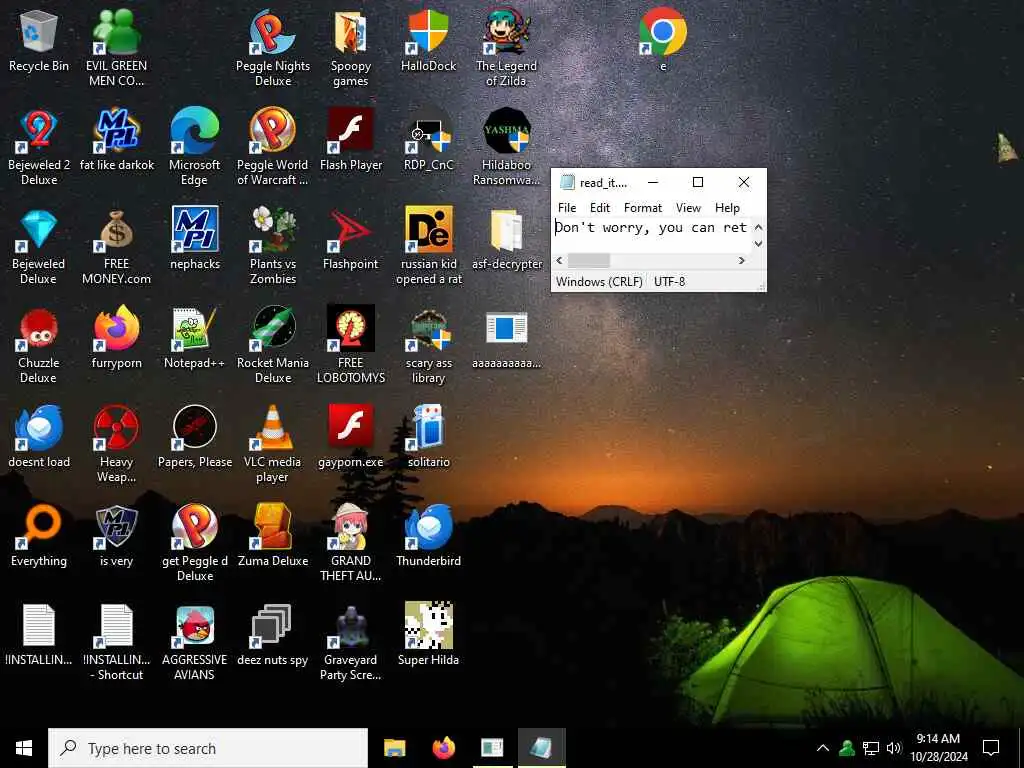Viewport: 1024px width, 768px height.
Task: Open the volume speaker tray icon
Action: point(894,748)
